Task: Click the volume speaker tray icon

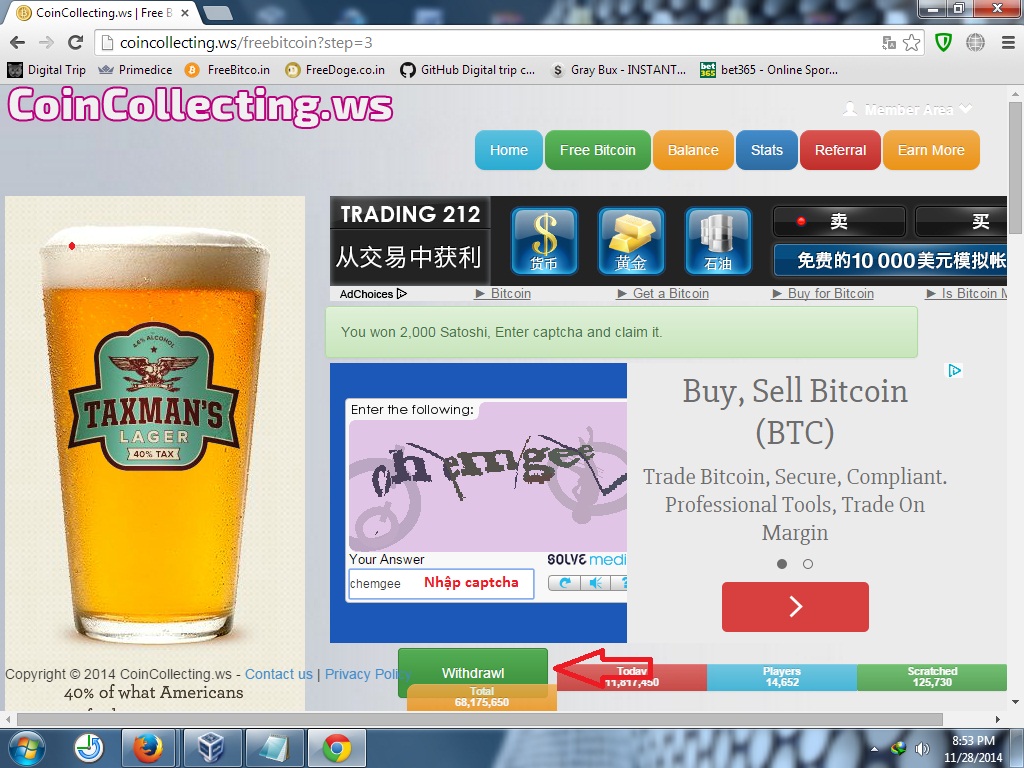Action: pos(921,748)
